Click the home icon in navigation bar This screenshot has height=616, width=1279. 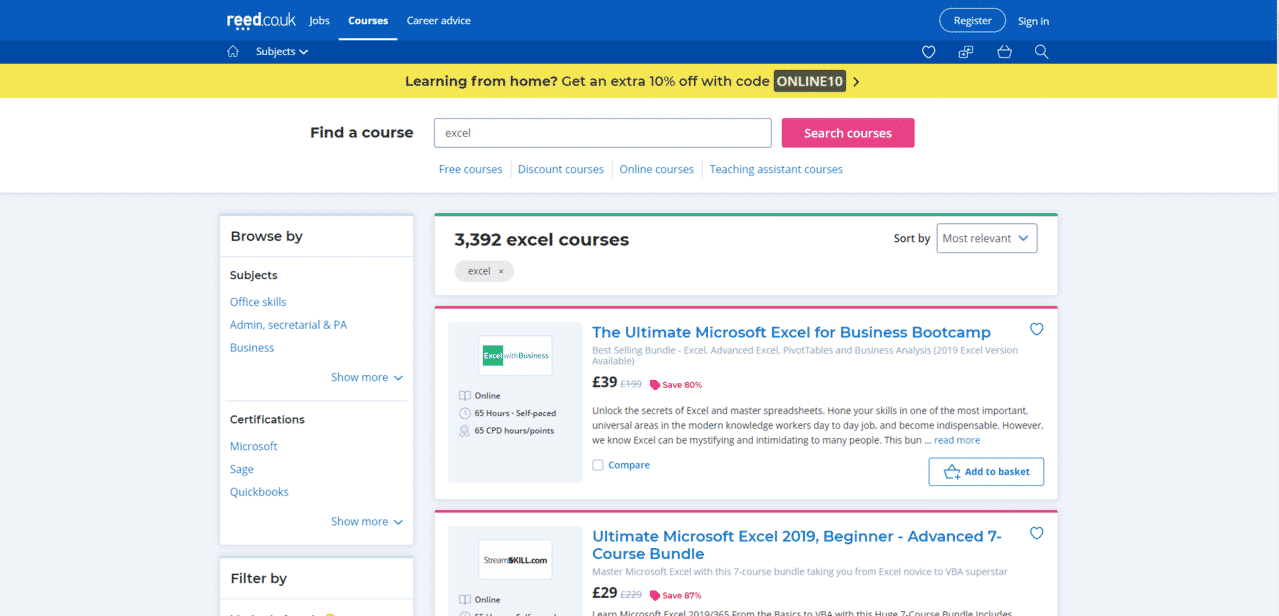coord(233,52)
